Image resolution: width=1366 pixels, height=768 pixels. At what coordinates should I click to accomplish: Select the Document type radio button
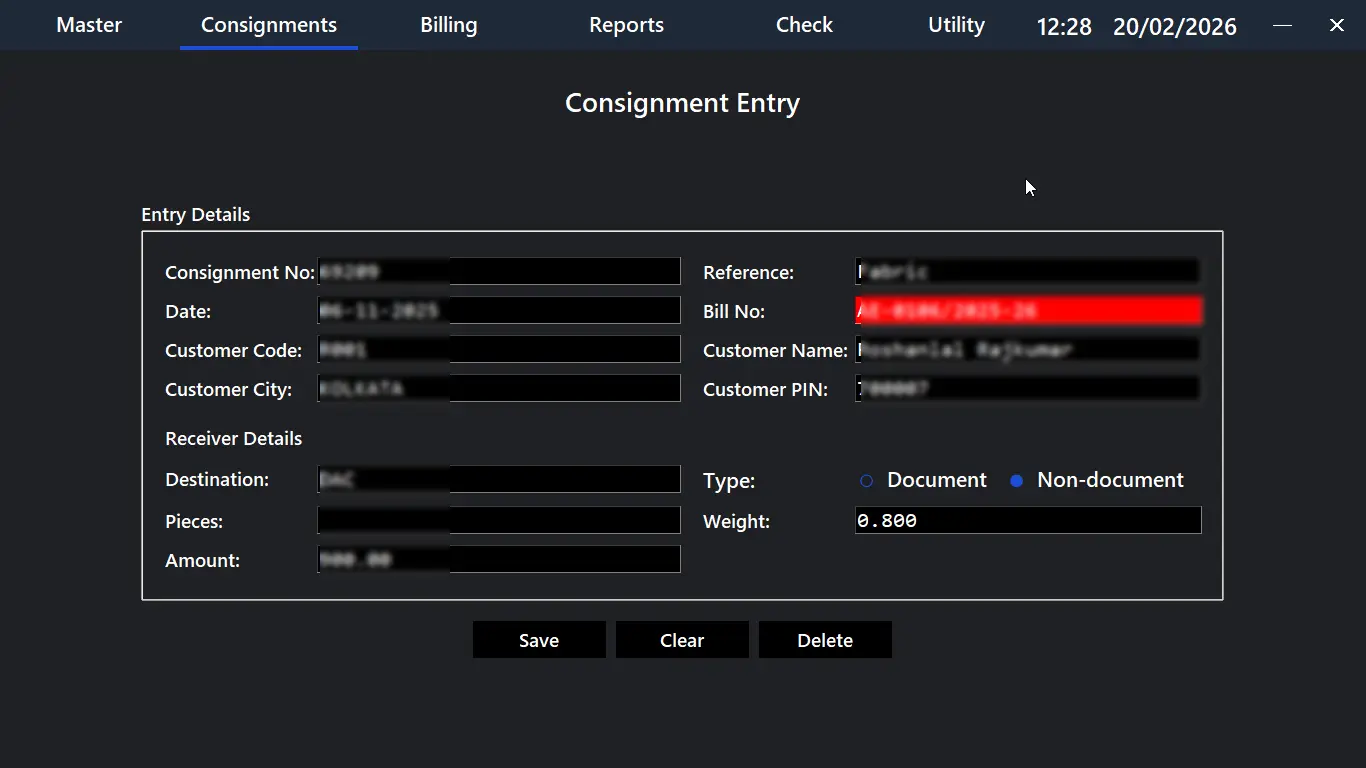(867, 481)
